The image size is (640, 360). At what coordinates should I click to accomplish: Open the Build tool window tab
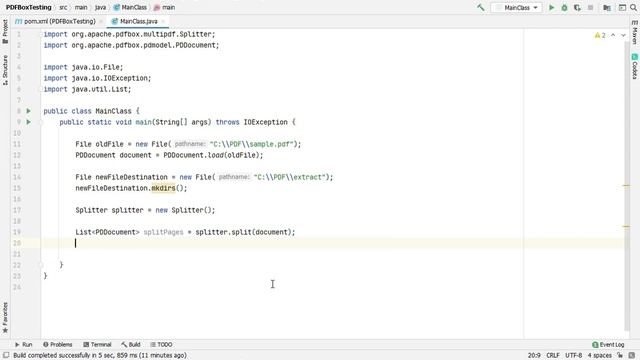pos(131,344)
